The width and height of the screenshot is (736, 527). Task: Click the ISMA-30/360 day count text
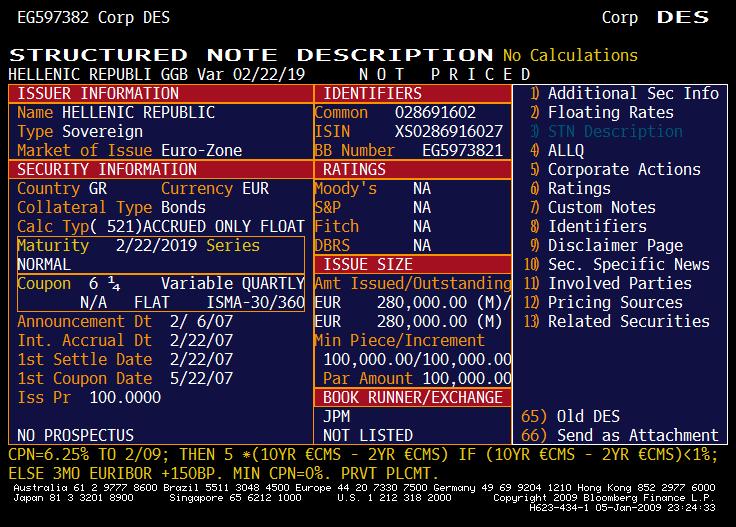tap(256, 303)
